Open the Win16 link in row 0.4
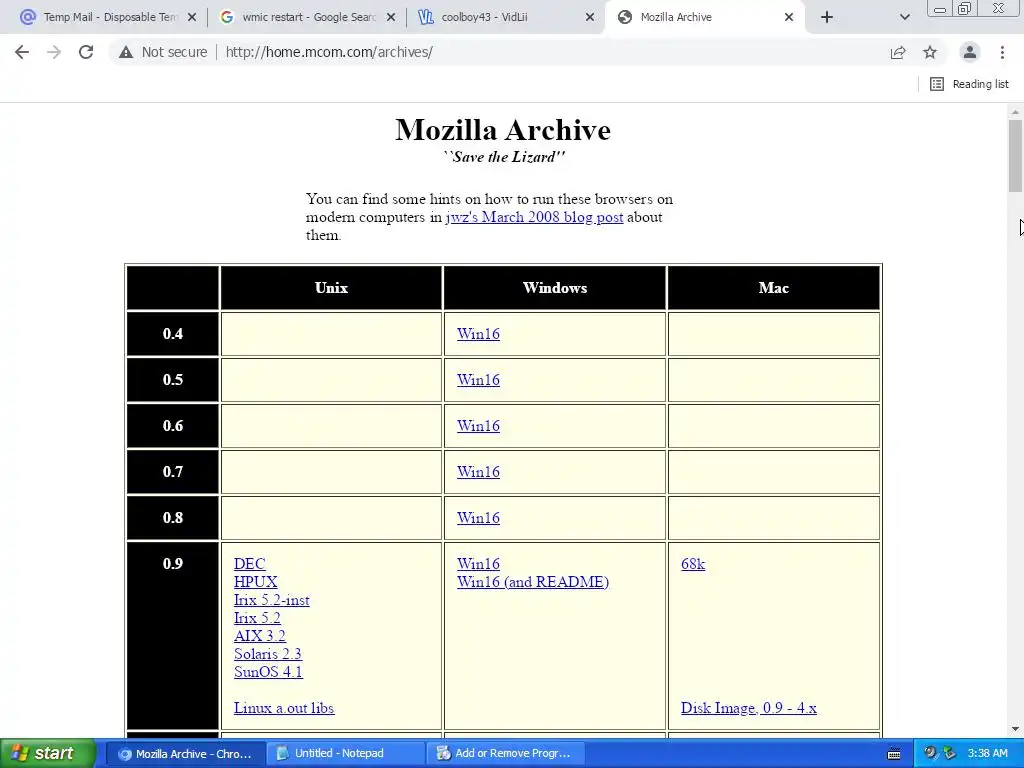Viewport: 1024px width, 768px height. coord(478,334)
